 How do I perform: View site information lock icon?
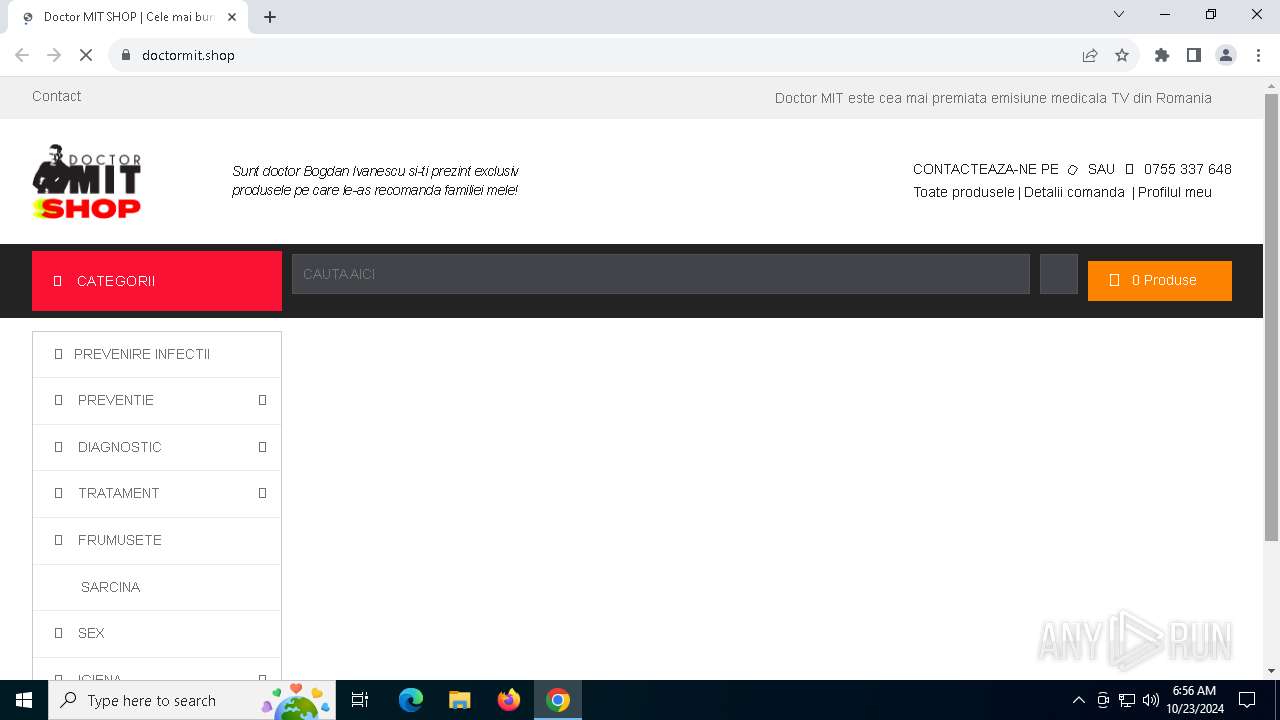click(126, 55)
